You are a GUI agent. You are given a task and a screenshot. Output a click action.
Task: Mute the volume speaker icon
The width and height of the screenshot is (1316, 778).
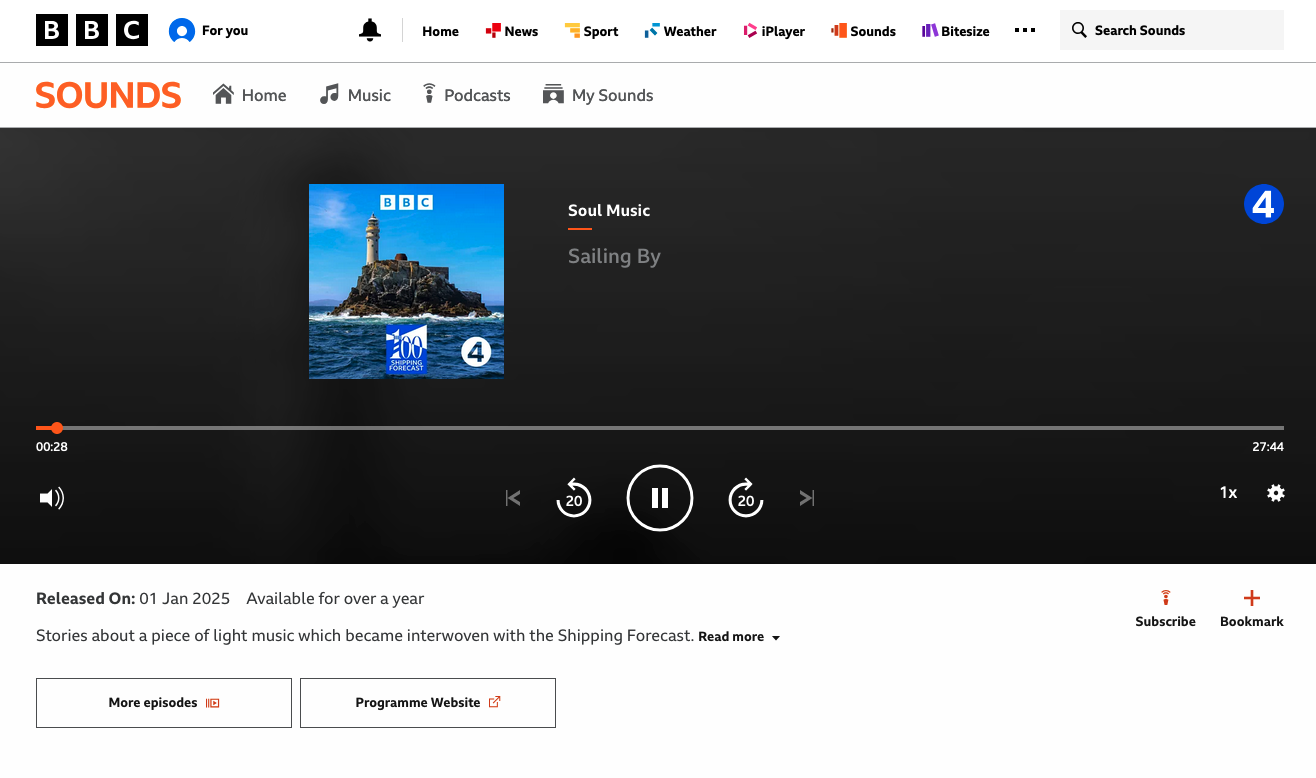pyautogui.click(x=51, y=498)
